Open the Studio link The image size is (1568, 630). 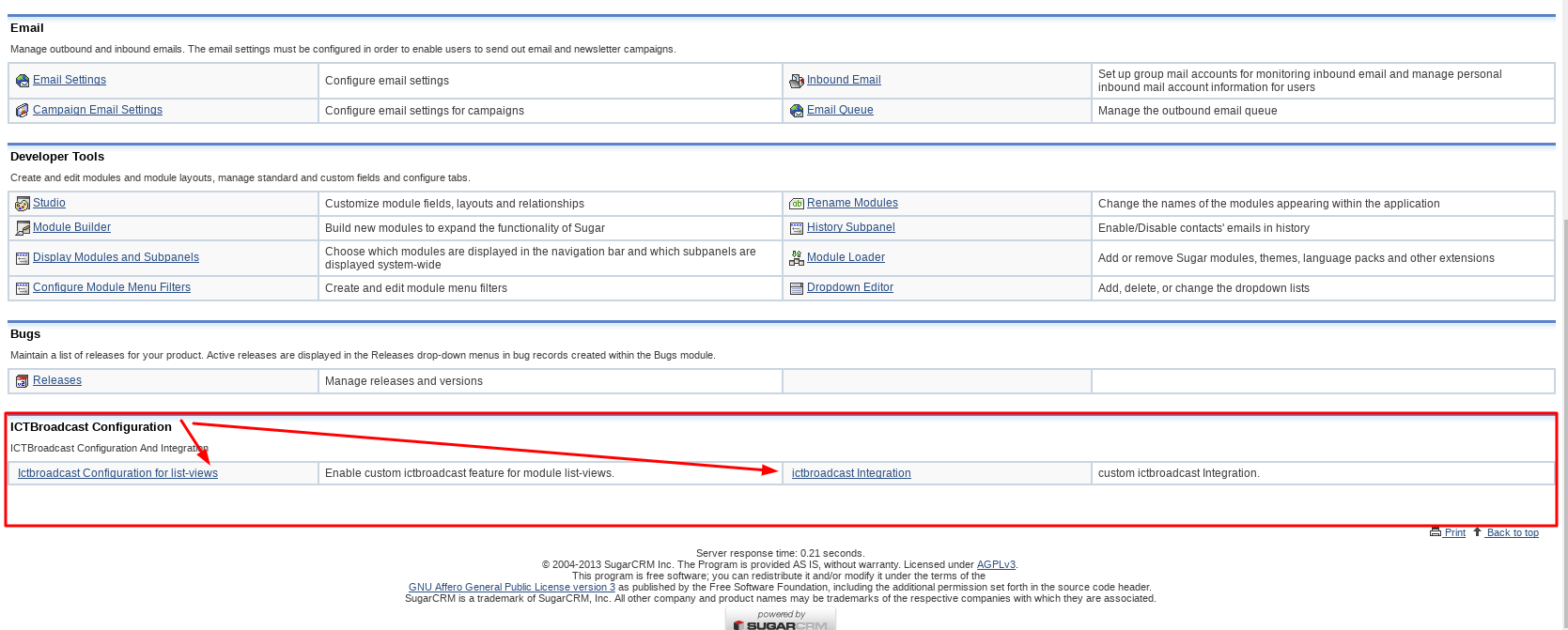pyautogui.click(x=49, y=203)
